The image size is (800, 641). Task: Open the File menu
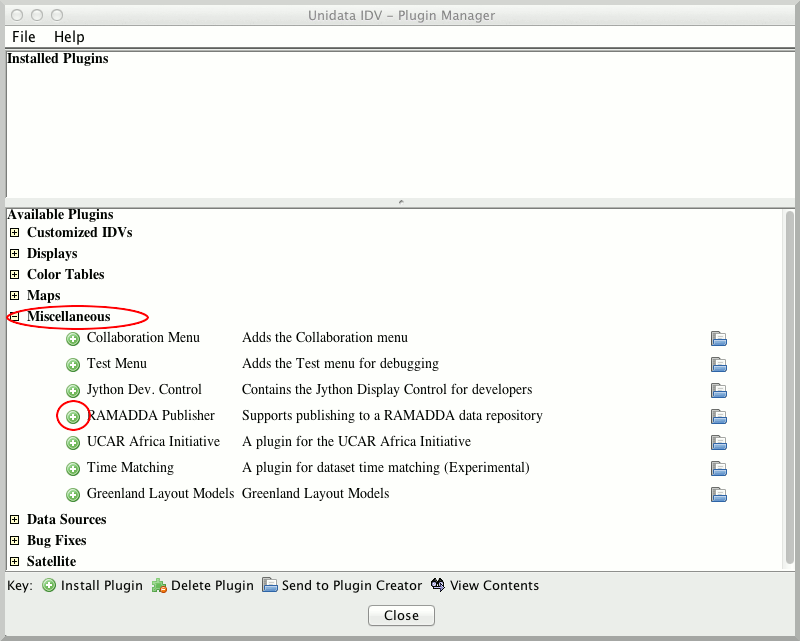point(24,37)
